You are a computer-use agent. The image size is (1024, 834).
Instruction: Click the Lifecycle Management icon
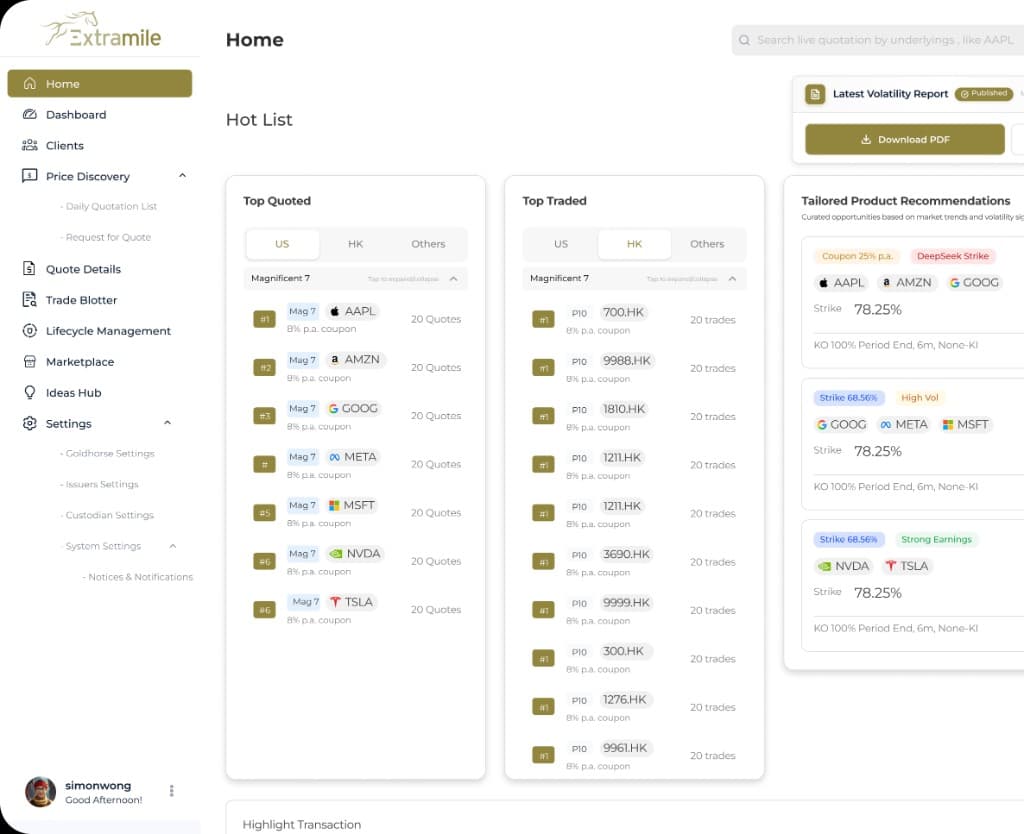29,330
